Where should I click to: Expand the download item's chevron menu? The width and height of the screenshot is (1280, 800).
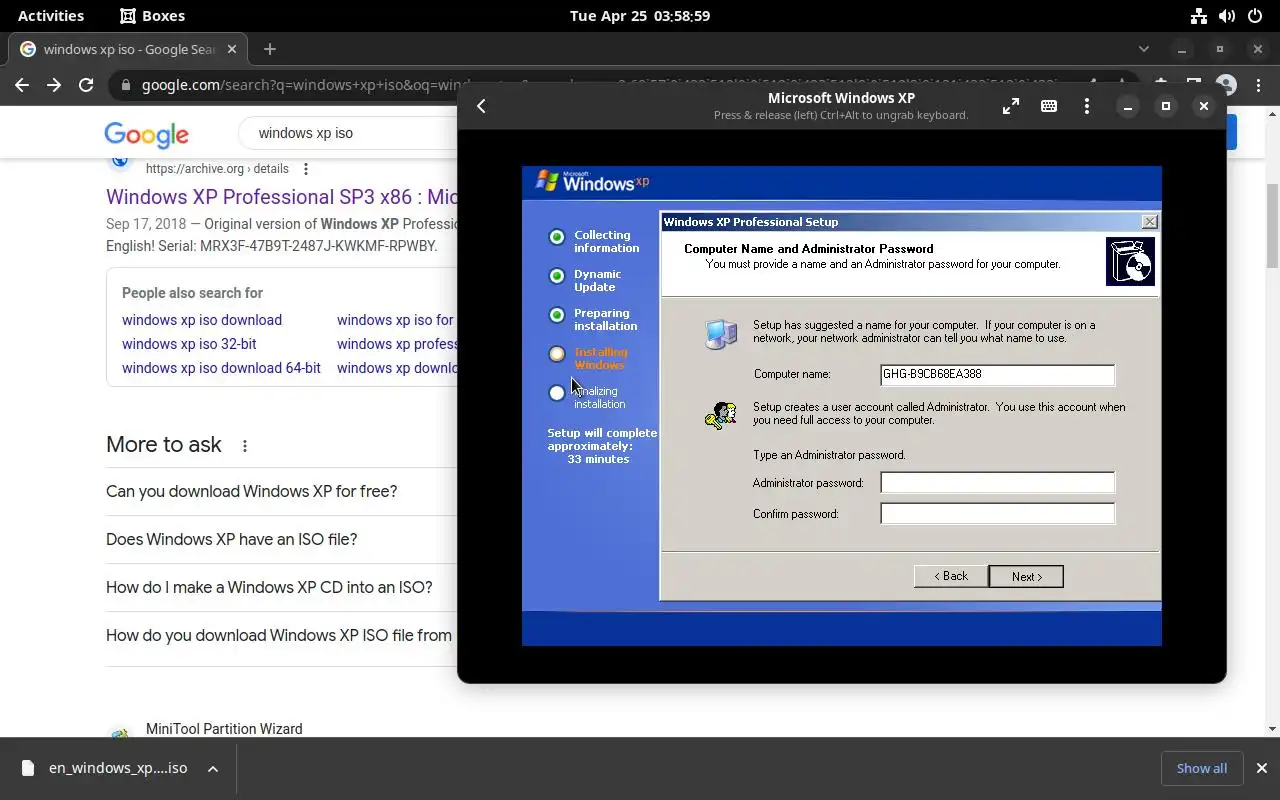click(213, 768)
